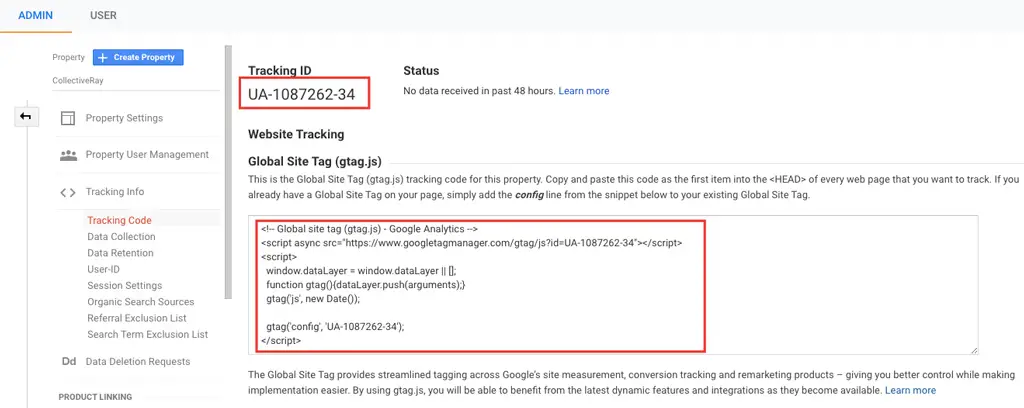Screen dimensions: 1024x408
Task: Click the Dd Data Deletion icon
Action: 69,362
